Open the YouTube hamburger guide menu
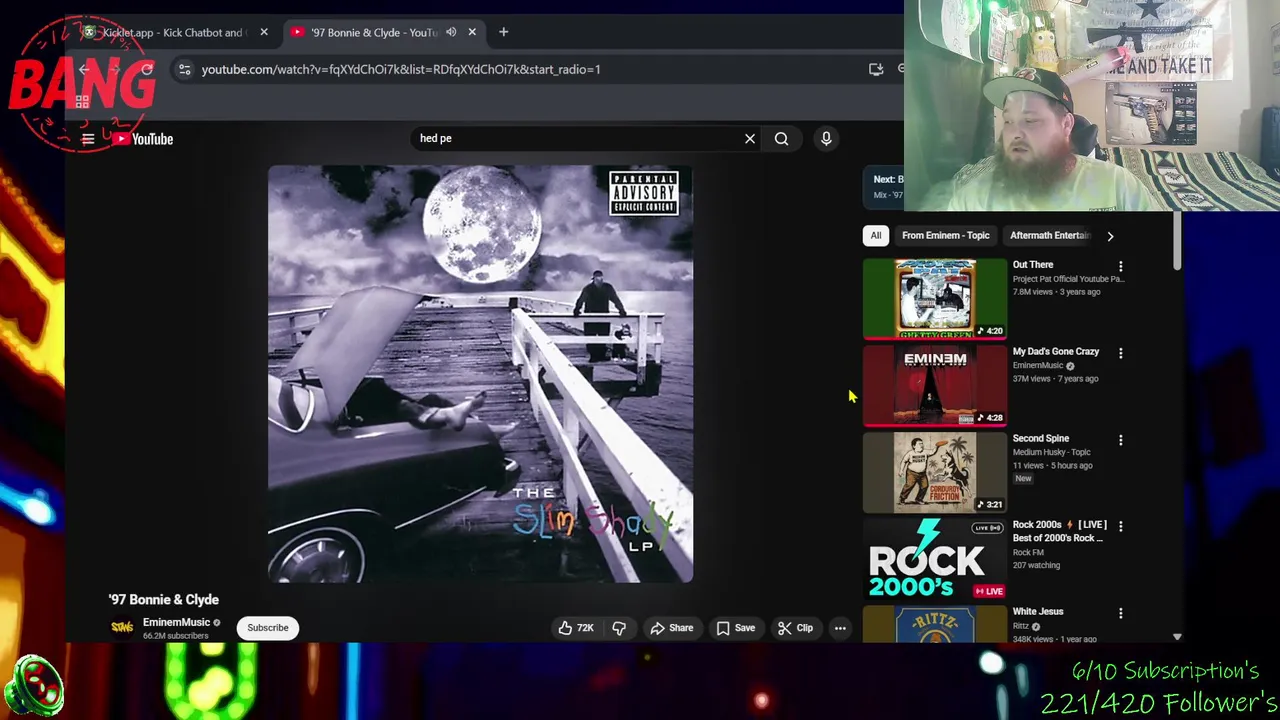 pos(88,139)
